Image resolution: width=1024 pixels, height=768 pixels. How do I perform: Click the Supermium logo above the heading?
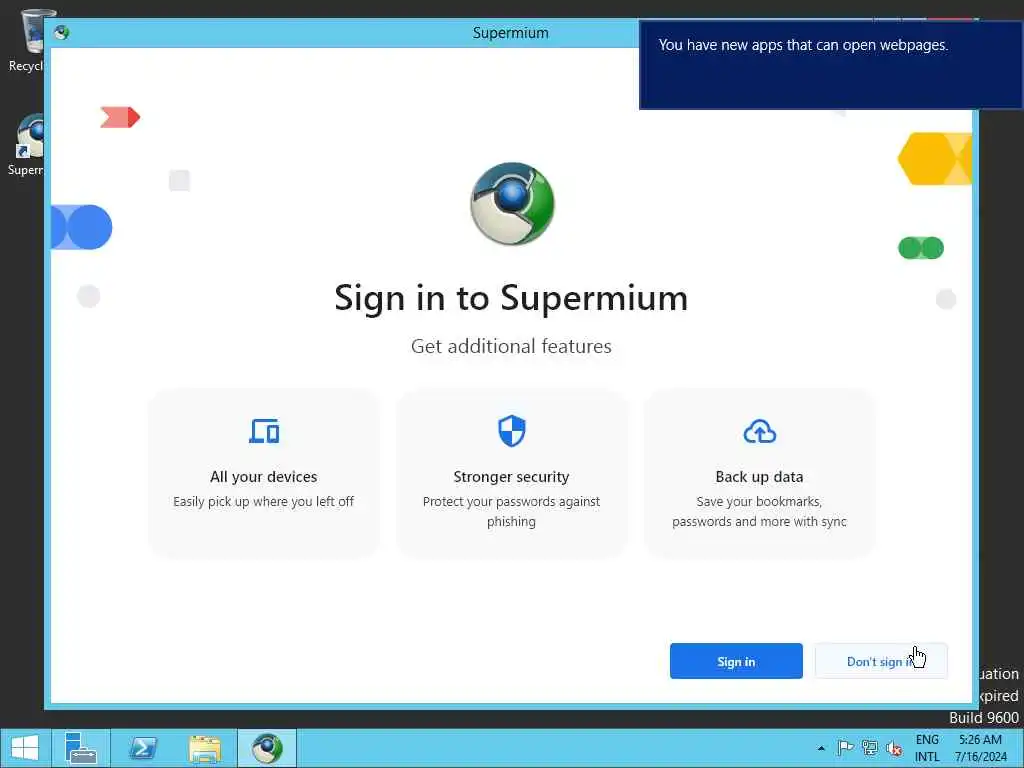[512, 204]
